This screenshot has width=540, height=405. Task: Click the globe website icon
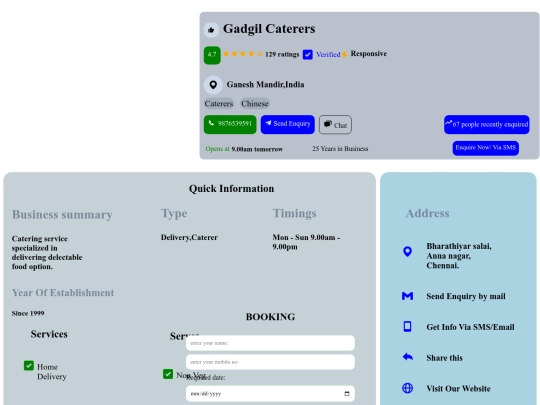click(407, 388)
